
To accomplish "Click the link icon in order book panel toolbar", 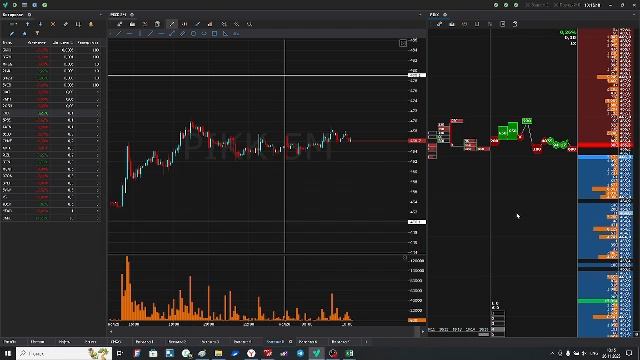I will click(439, 24).
